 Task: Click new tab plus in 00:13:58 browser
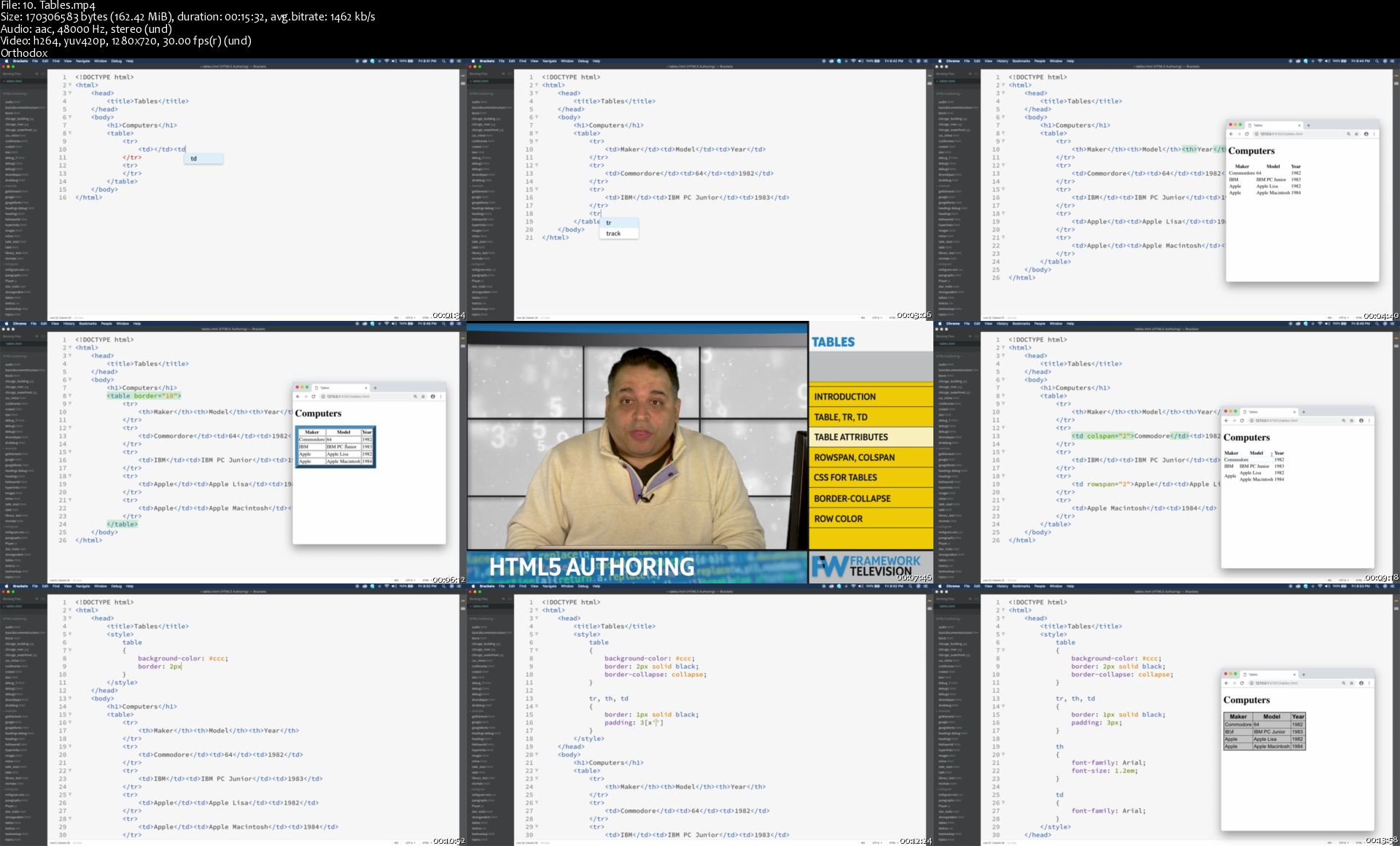[x=1303, y=675]
